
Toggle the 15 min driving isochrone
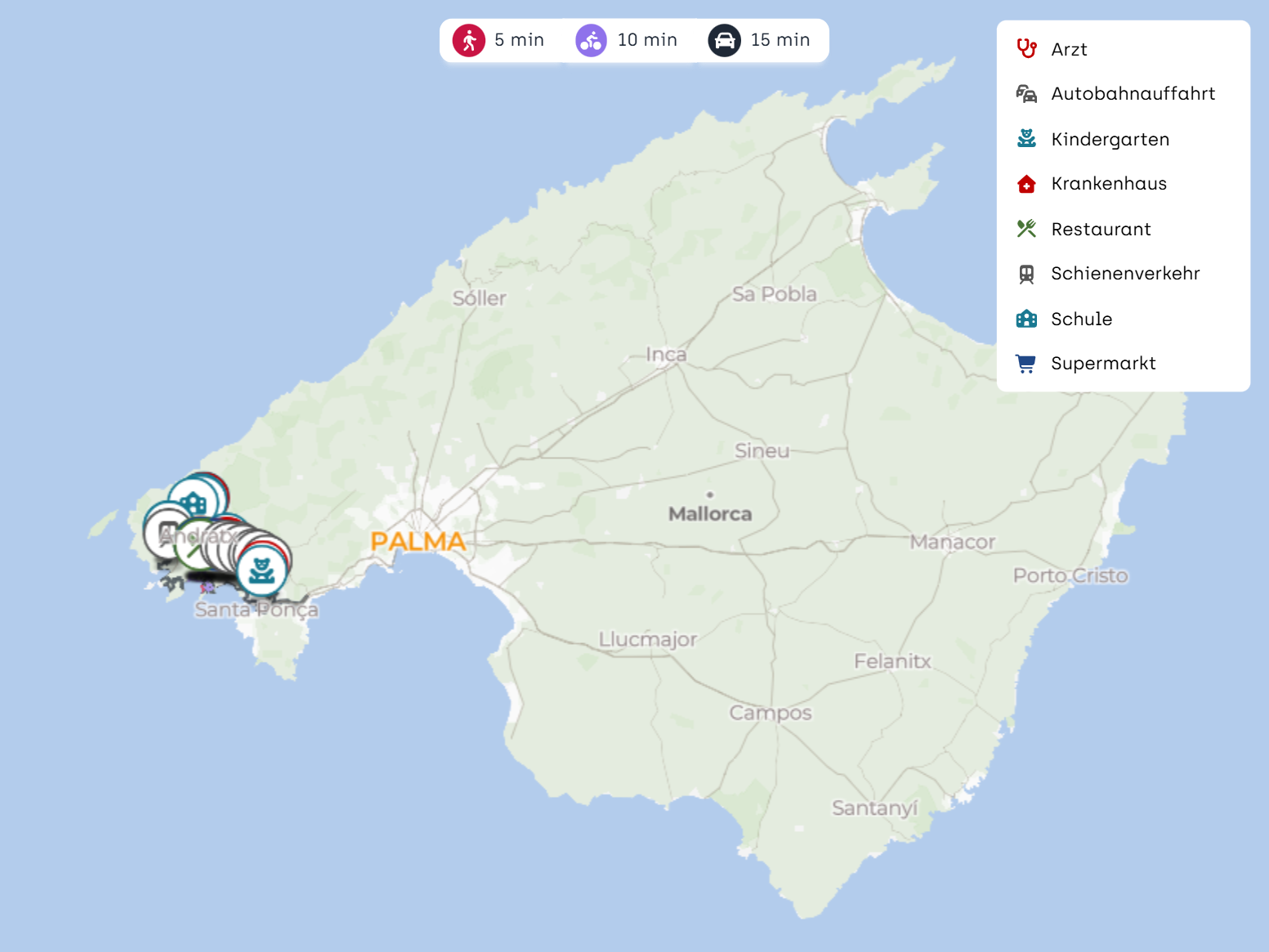759,40
